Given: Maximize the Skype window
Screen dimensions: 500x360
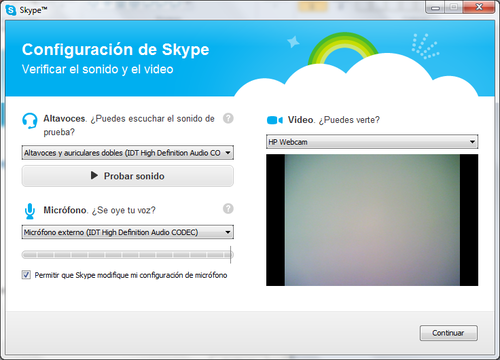Looking at the screenshot, I should 453,7.
